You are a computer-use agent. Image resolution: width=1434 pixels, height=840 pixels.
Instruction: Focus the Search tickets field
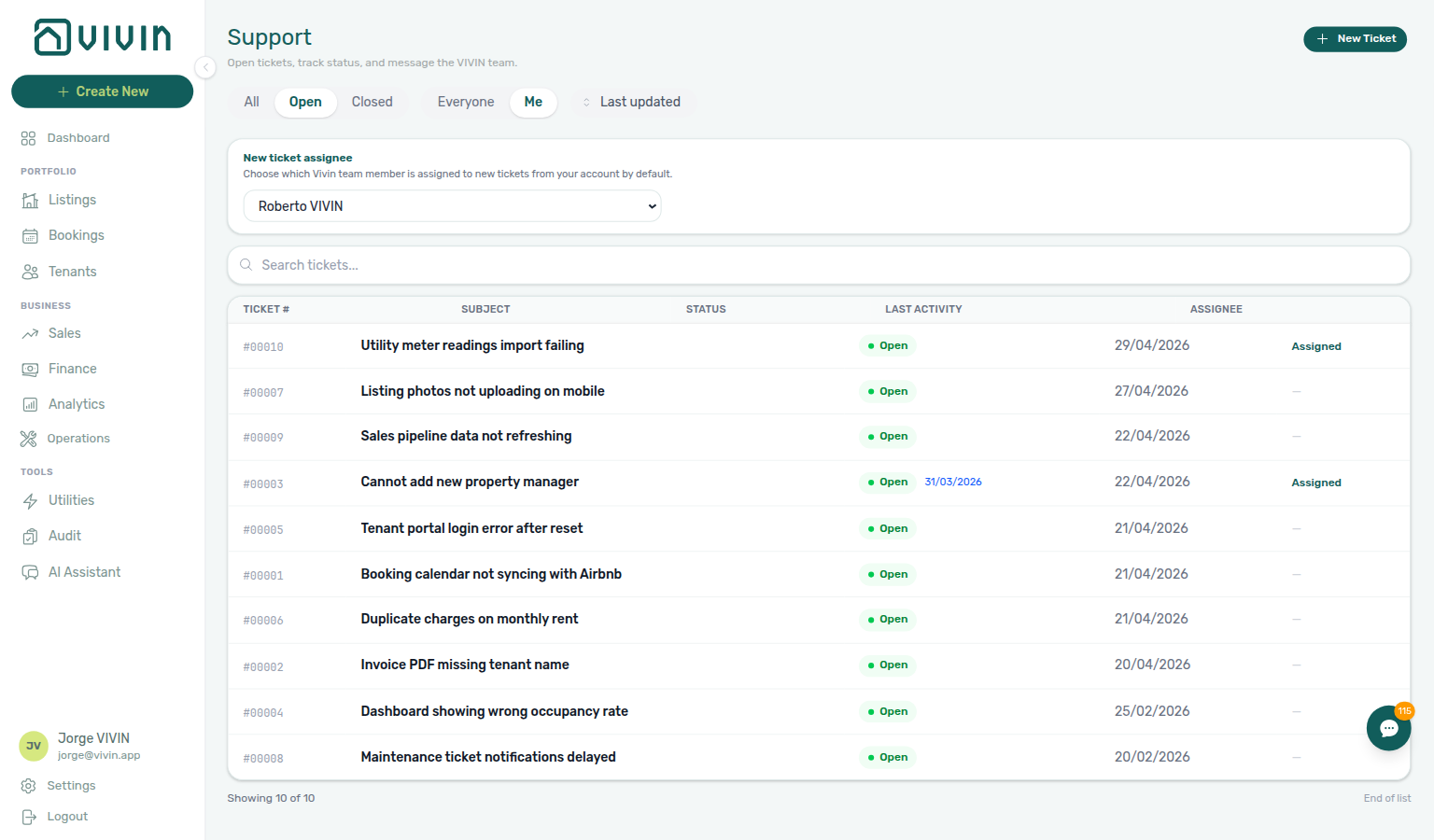pyautogui.click(x=819, y=265)
